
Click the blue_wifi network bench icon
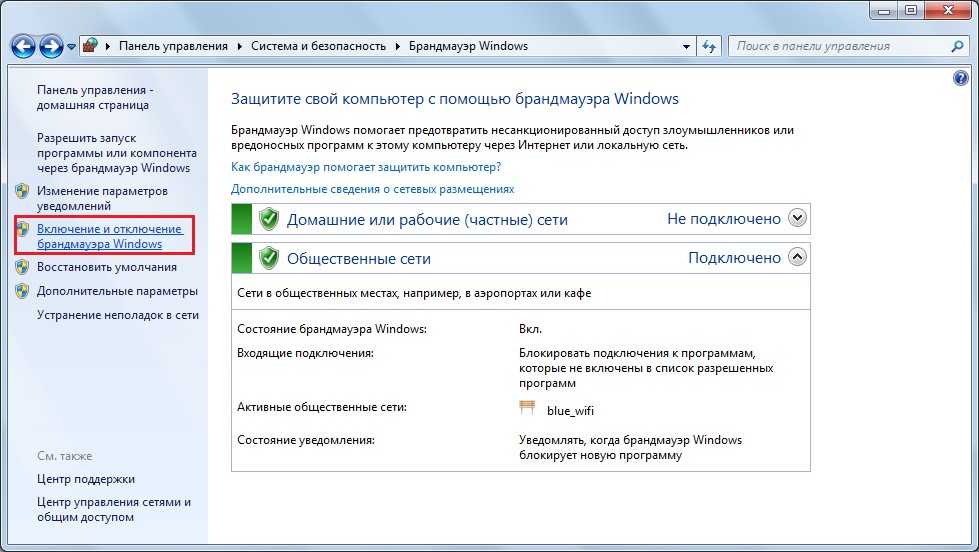coord(527,408)
